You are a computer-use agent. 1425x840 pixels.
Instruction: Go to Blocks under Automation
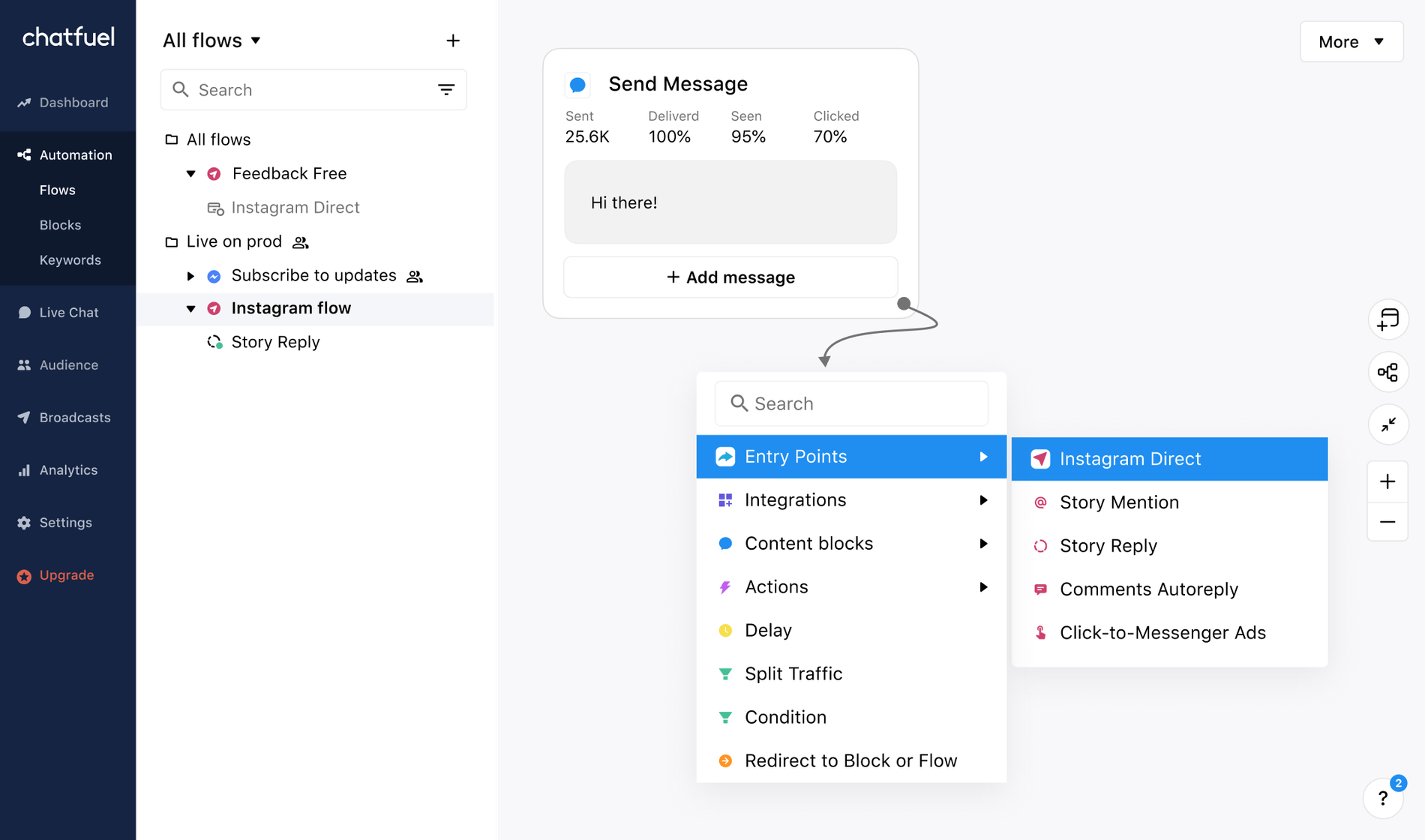(60, 225)
